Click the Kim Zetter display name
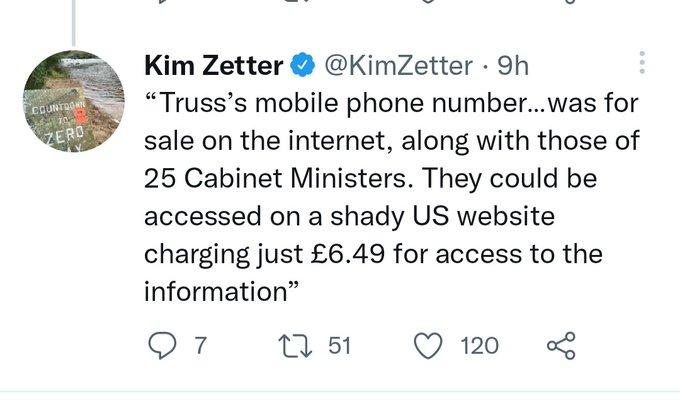The image size is (680, 403). [213, 66]
